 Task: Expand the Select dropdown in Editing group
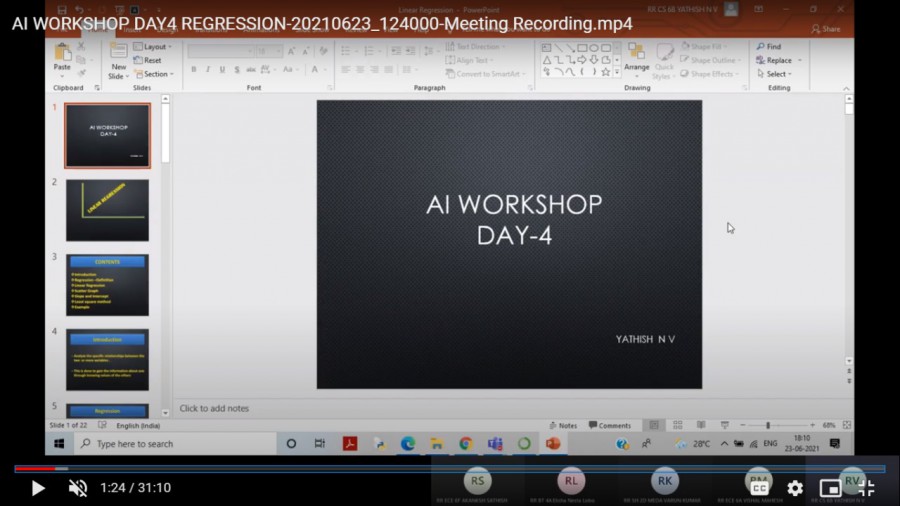point(776,74)
